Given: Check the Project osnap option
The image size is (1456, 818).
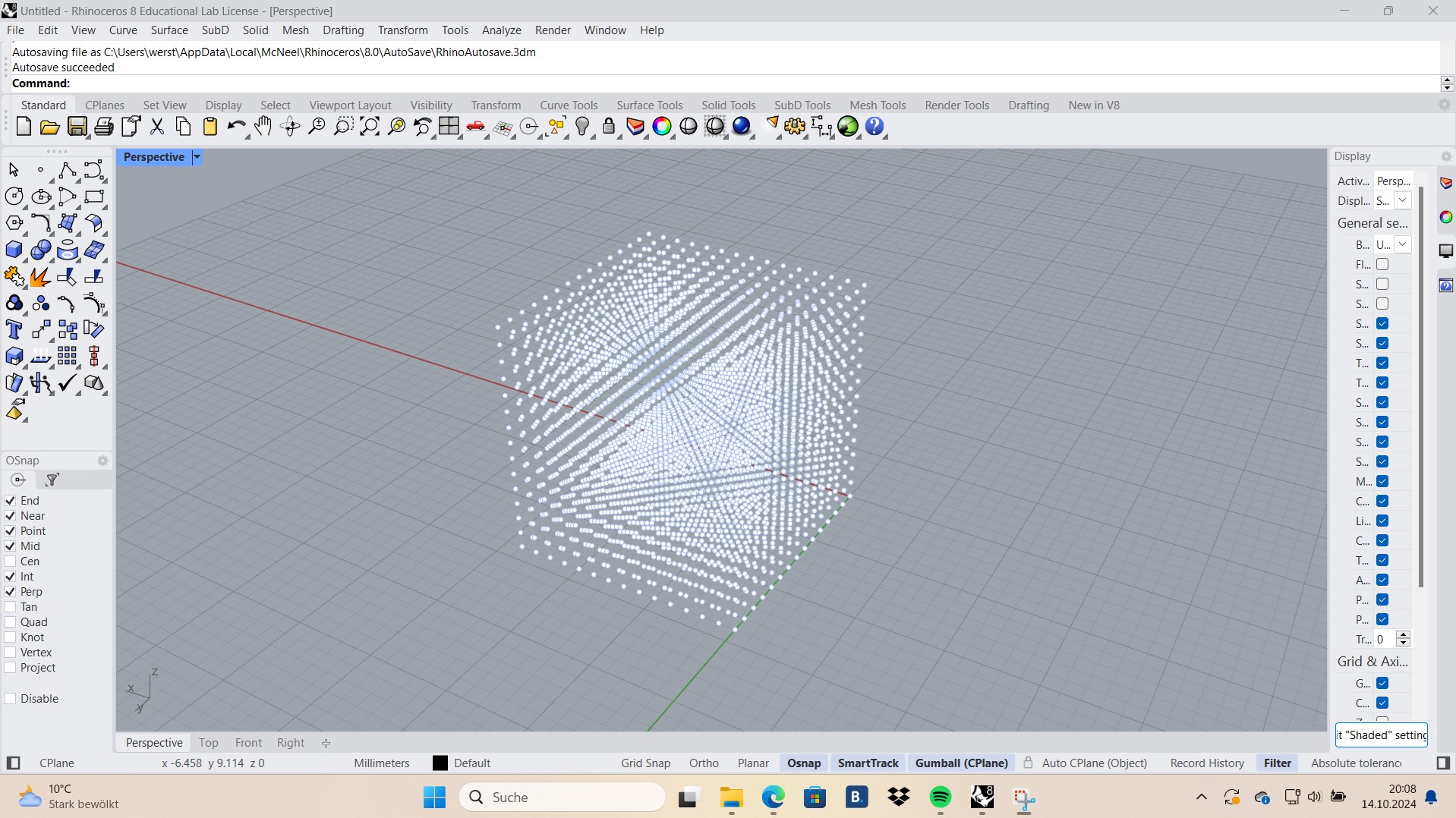Looking at the screenshot, I should point(11,668).
